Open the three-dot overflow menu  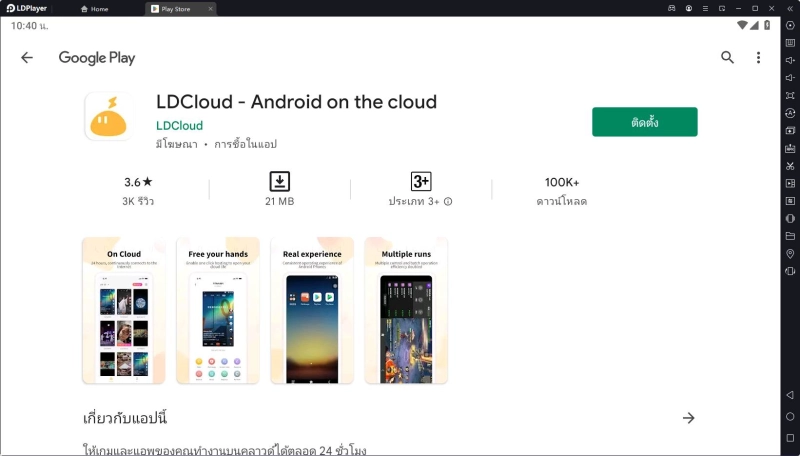758,58
